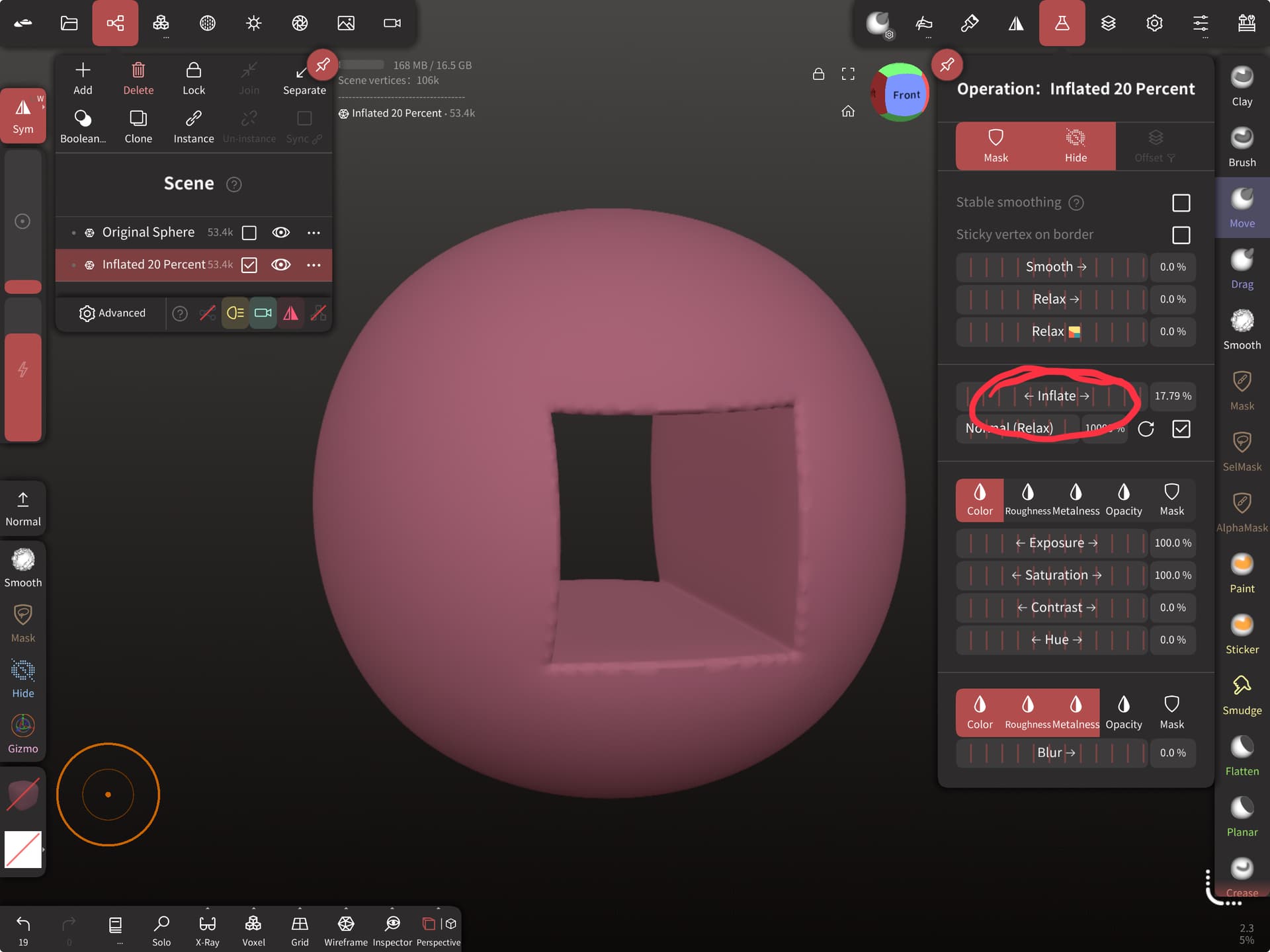The image size is (1270, 952).
Task: Toggle Inflated 20 Percent selection checkbox
Action: pyautogui.click(x=249, y=265)
